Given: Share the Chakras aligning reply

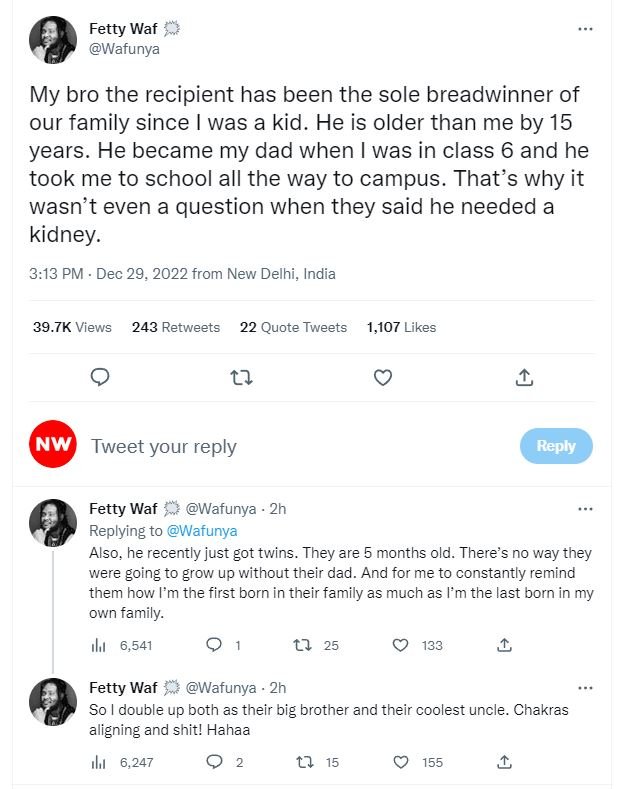Looking at the screenshot, I should coord(505,762).
